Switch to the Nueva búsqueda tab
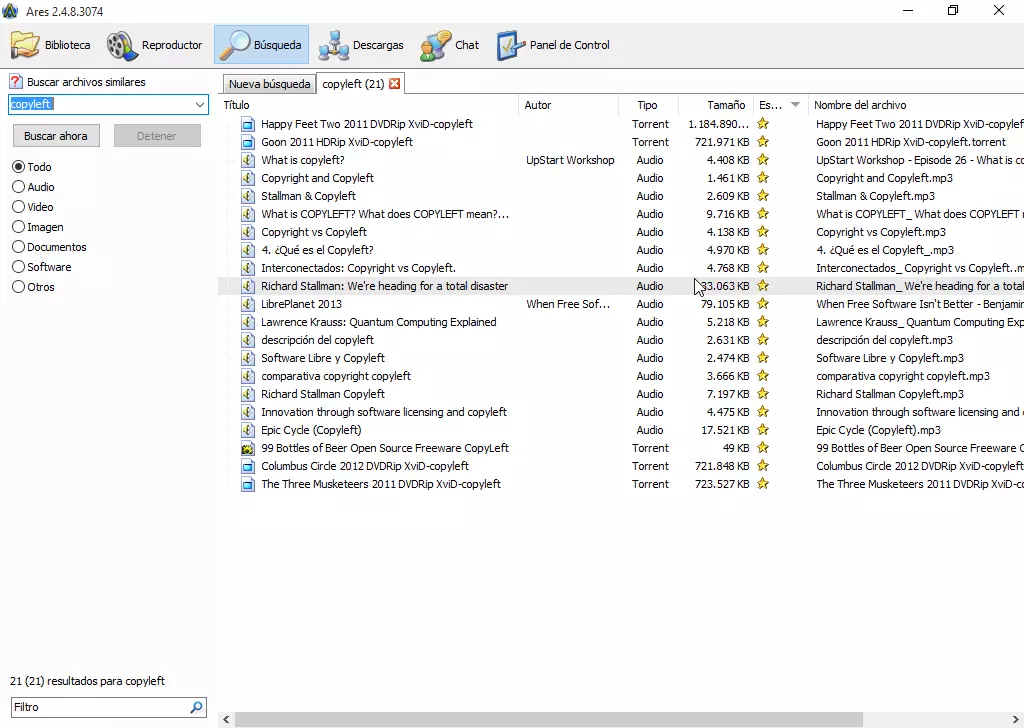 pyautogui.click(x=269, y=84)
